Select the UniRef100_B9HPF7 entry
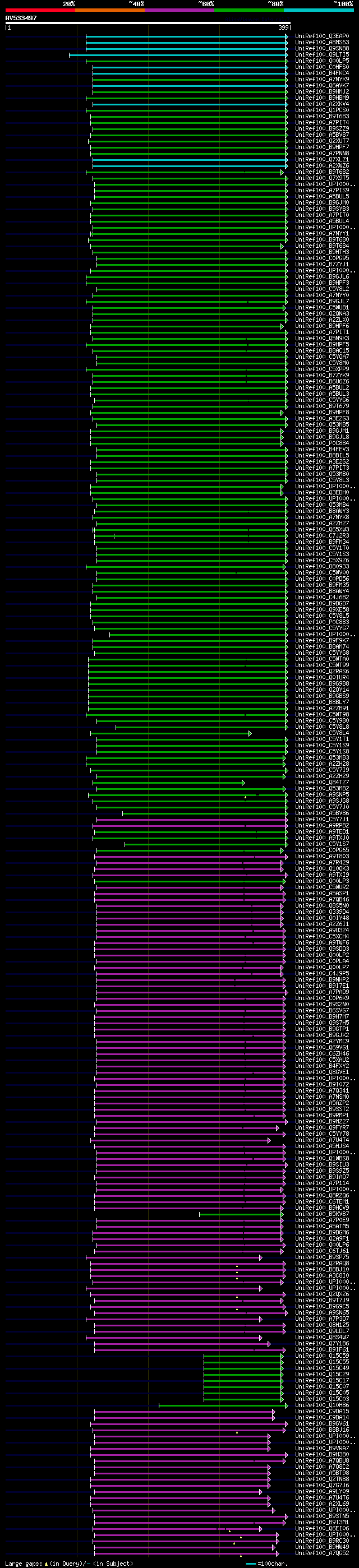This screenshot has height=1568, width=359. coord(323,147)
